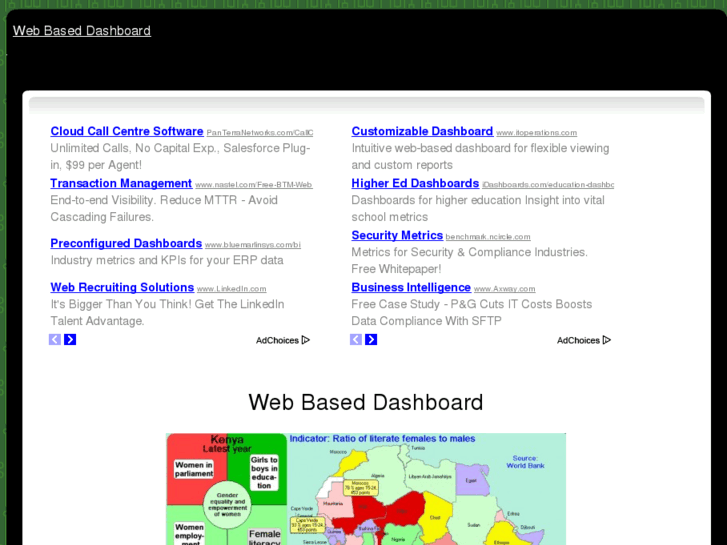
Task: Click previous arrow in right ad block
Action: click(x=356, y=340)
